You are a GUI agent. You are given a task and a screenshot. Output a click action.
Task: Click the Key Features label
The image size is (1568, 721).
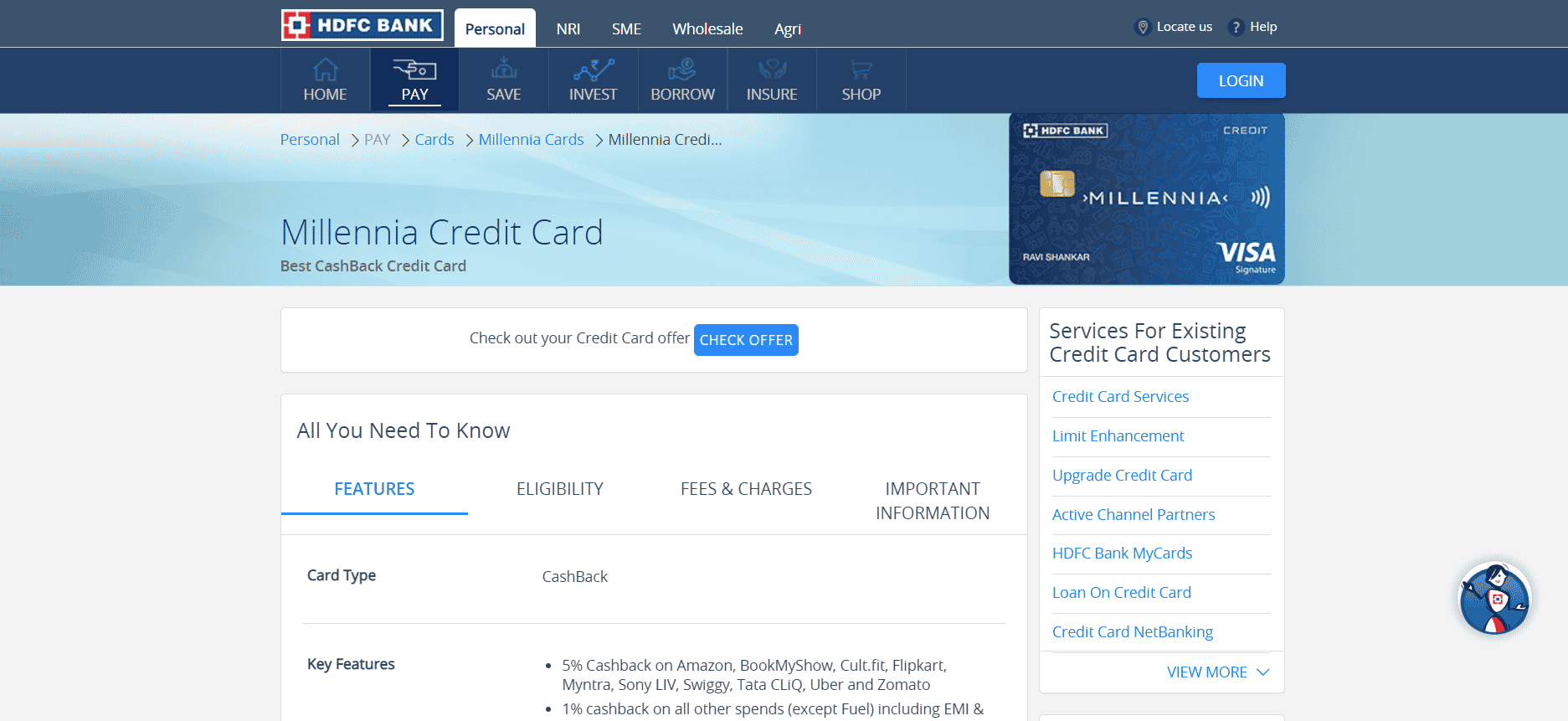[351, 664]
